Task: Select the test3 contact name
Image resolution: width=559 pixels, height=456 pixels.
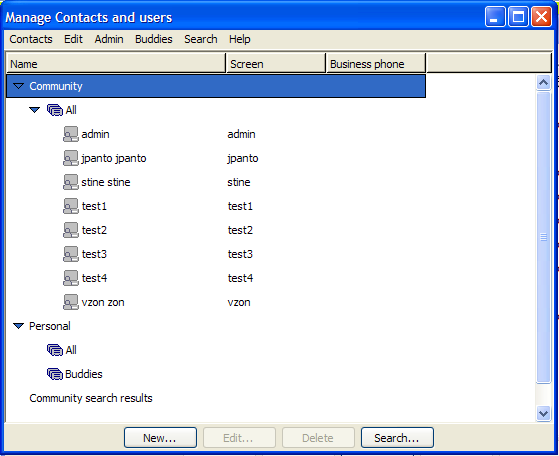Action: point(94,254)
